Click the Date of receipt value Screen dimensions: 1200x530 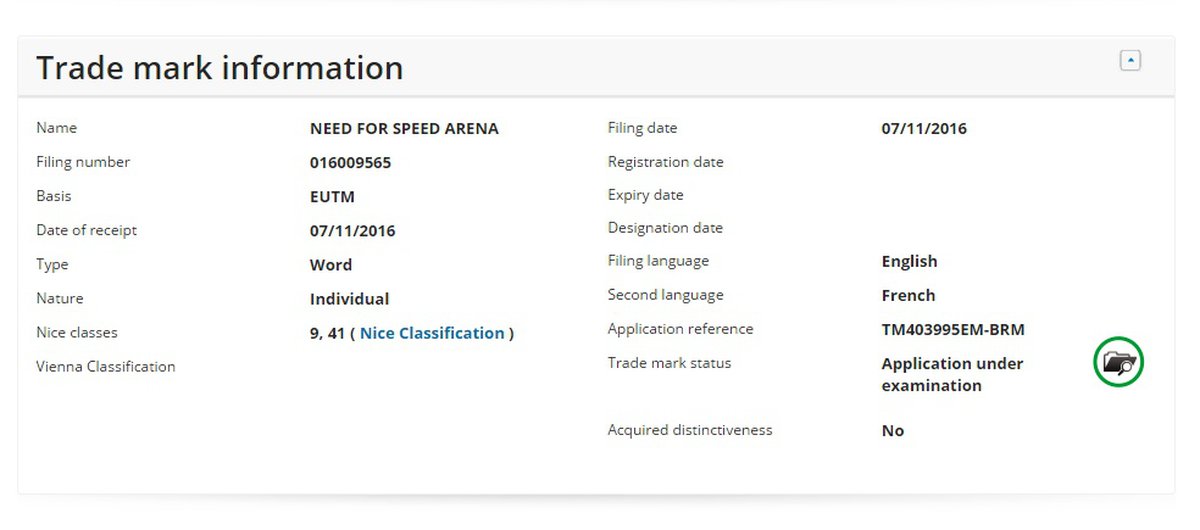pyautogui.click(x=352, y=231)
